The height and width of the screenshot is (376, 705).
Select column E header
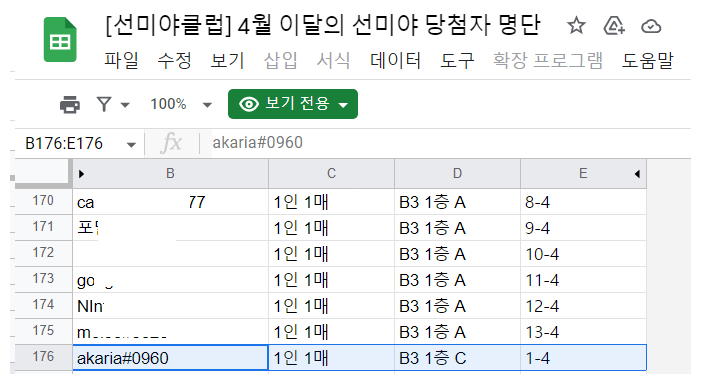pos(583,174)
